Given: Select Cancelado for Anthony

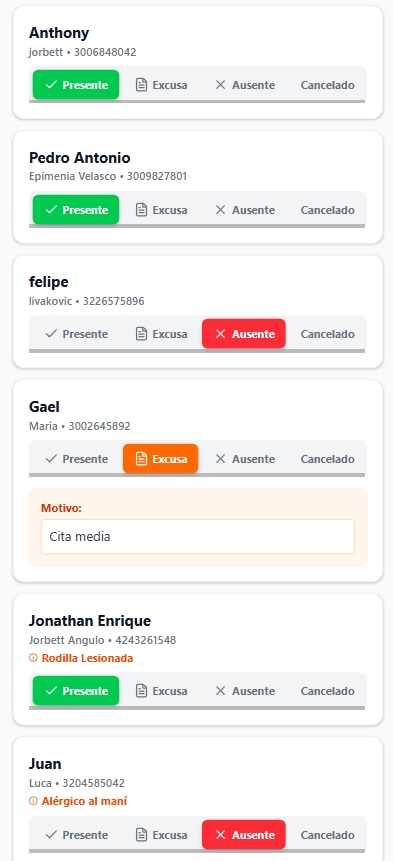Looking at the screenshot, I should [x=327, y=85].
